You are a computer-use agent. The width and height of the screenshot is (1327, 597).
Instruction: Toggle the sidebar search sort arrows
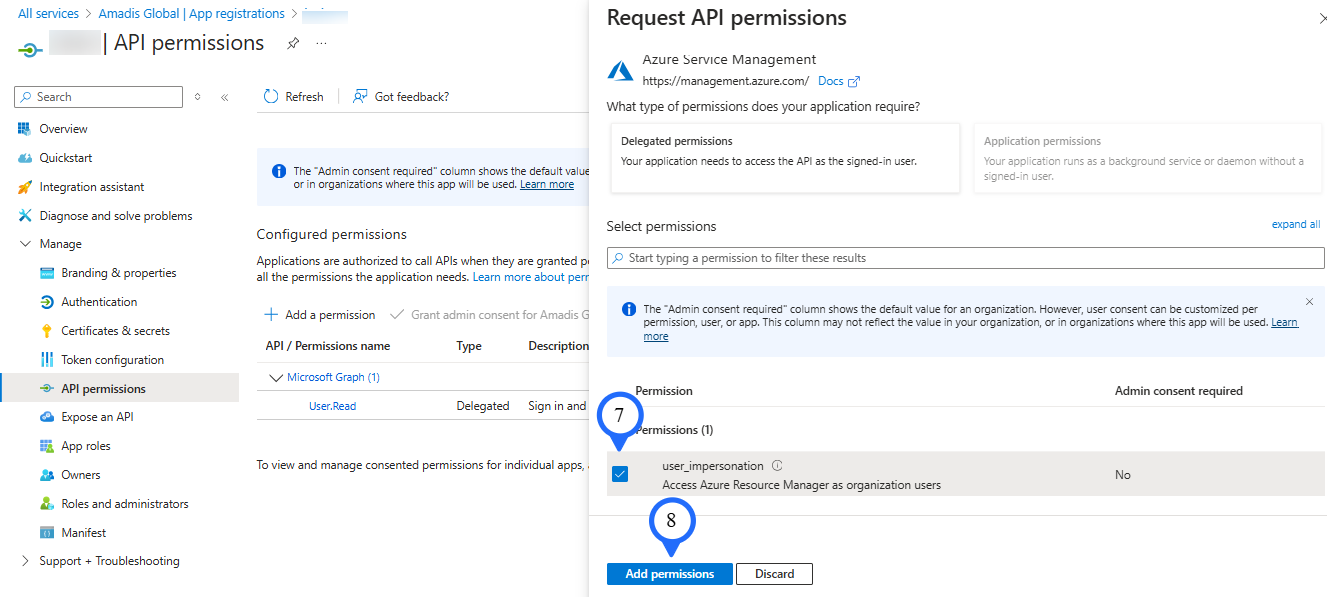pos(198,97)
